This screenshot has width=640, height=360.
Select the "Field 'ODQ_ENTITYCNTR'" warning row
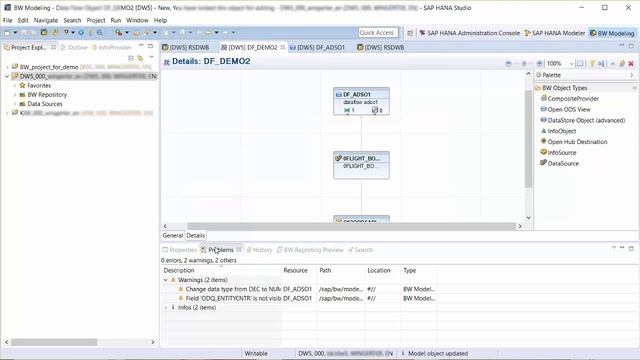point(299,298)
